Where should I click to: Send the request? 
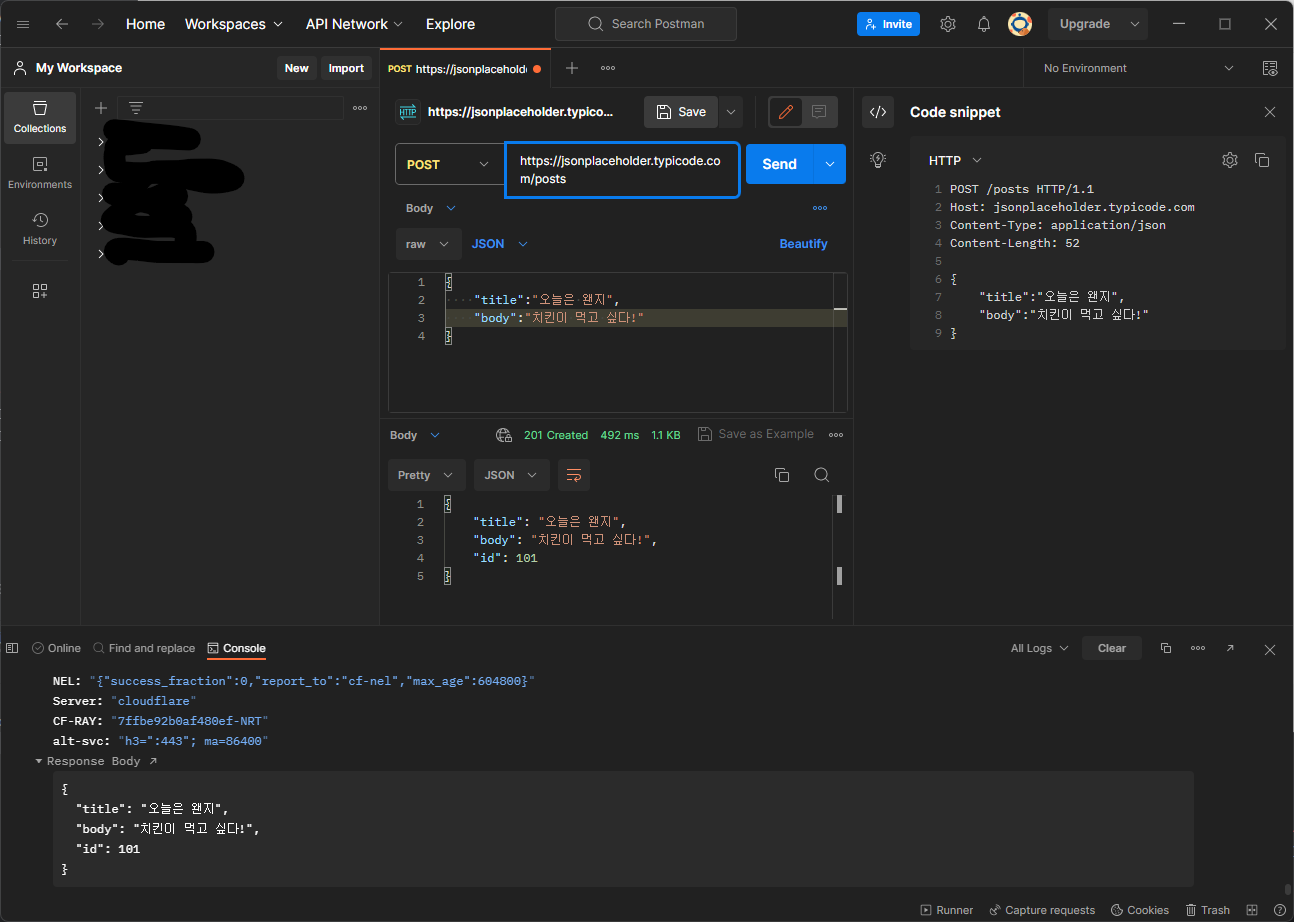point(780,164)
